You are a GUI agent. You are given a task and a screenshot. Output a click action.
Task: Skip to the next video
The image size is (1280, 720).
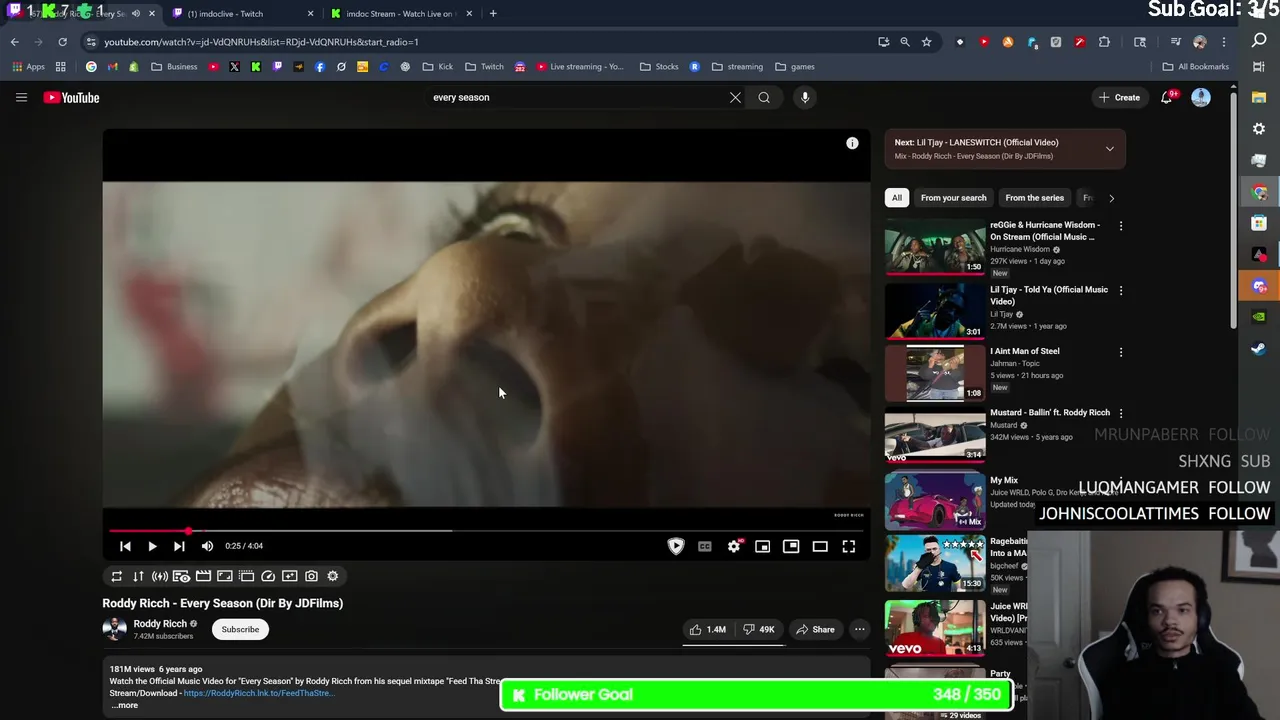[179, 546]
